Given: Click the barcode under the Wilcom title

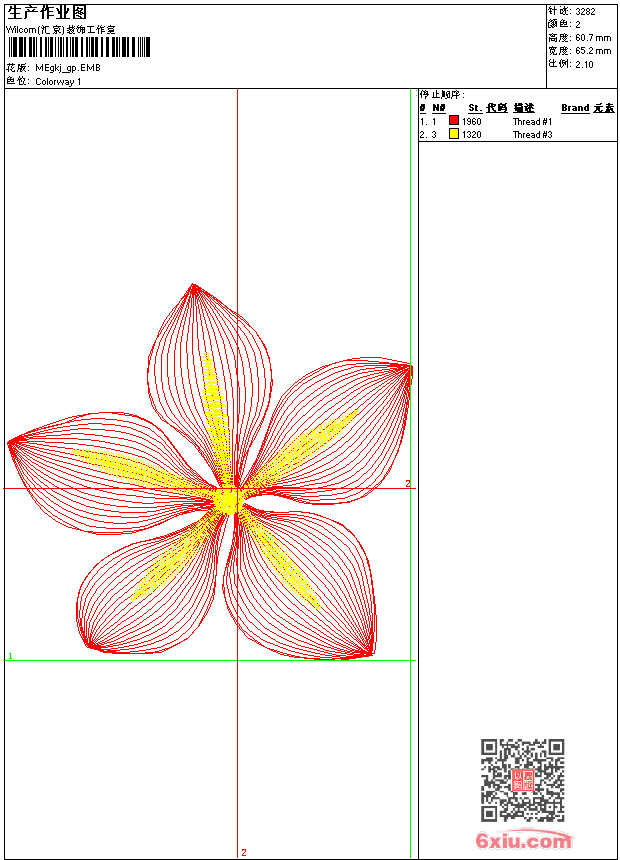Looking at the screenshot, I should (79, 47).
